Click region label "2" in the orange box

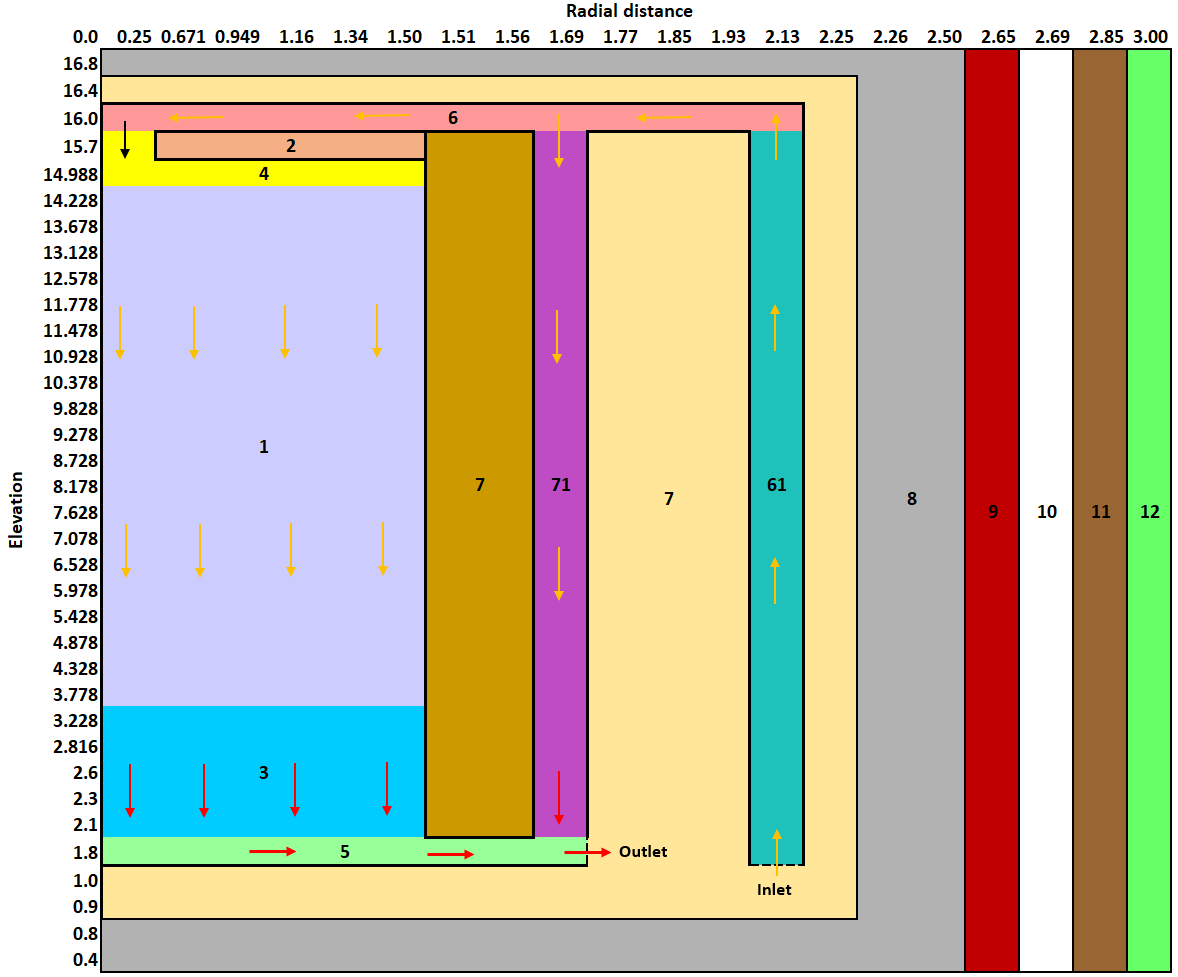coord(291,146)
